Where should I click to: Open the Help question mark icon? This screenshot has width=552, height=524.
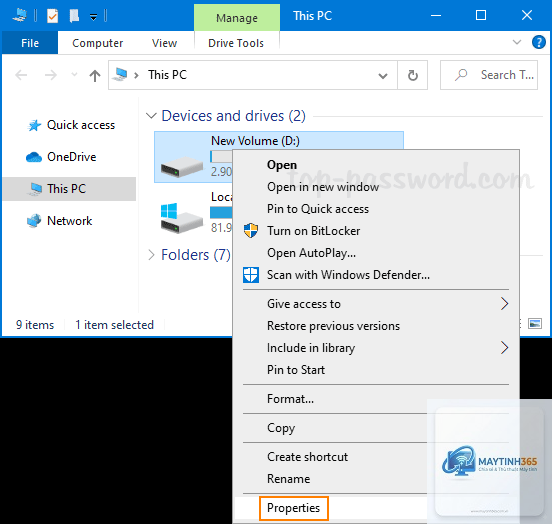click(539, 43)
